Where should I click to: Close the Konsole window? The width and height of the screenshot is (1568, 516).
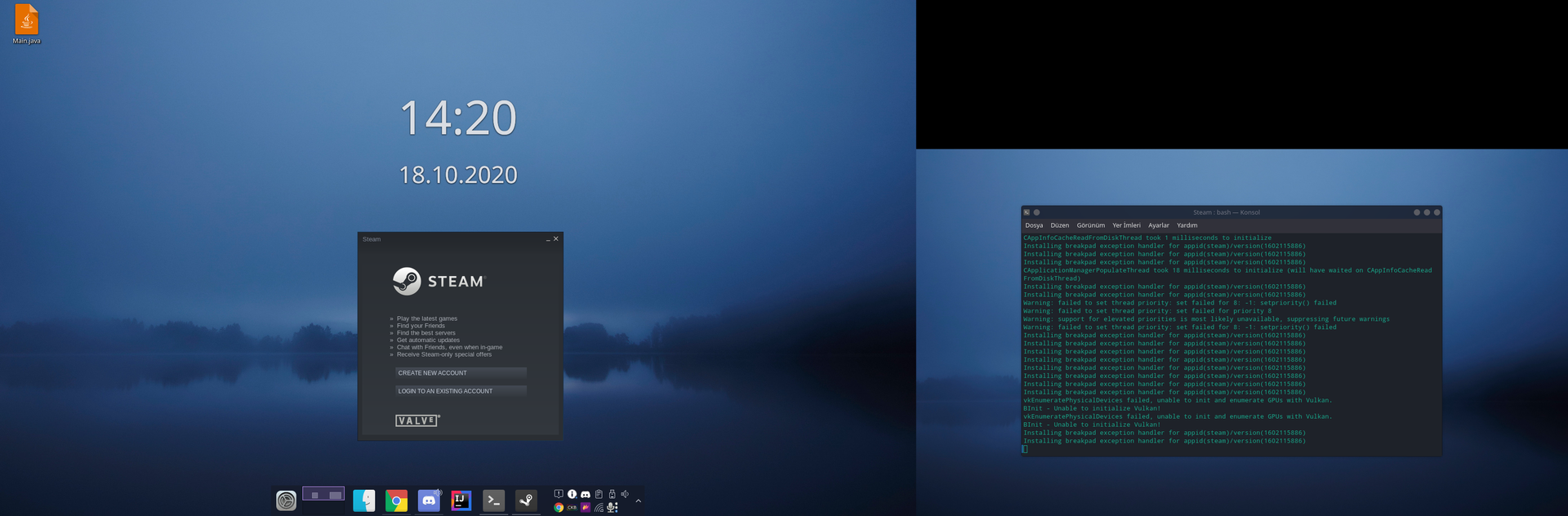pos(1437,212)
